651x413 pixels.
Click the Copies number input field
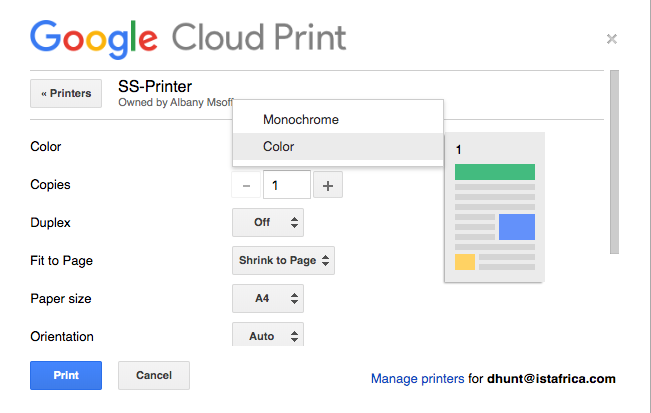(287, 185)
